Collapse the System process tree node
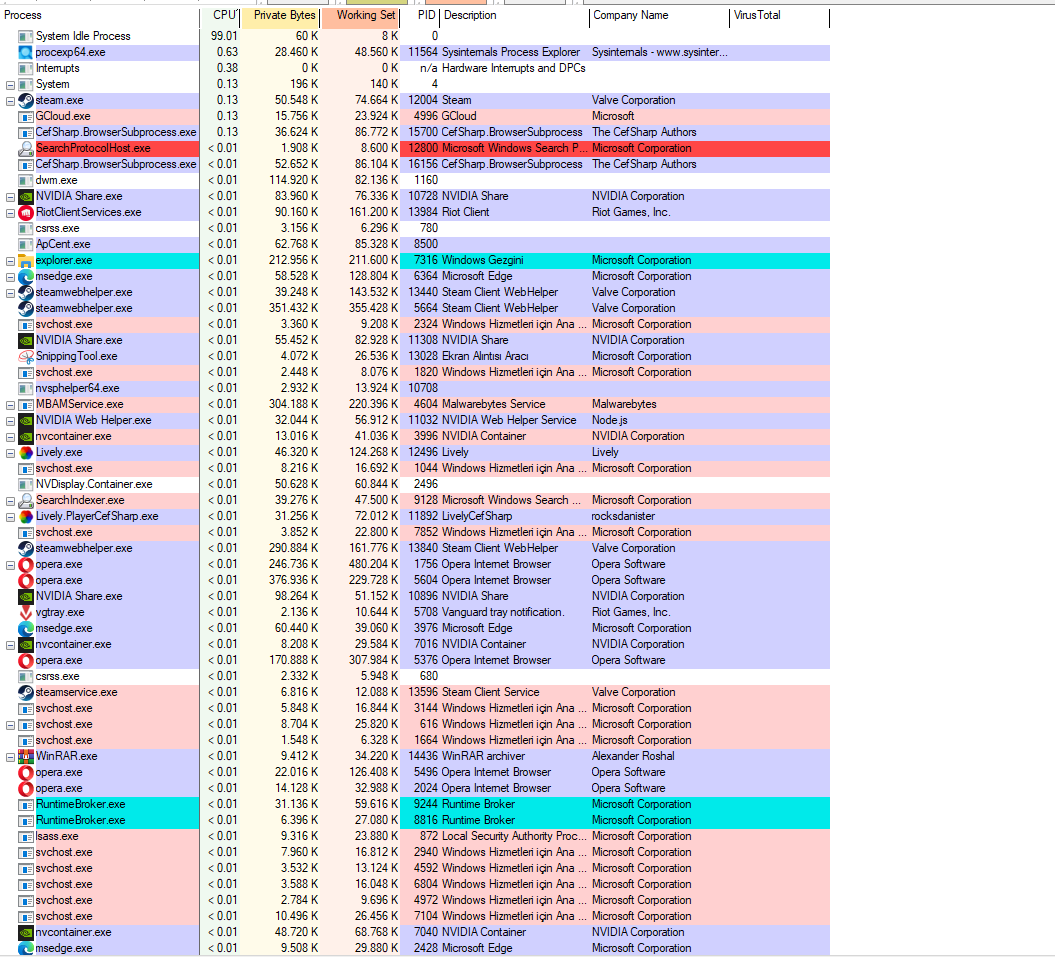The height and width of the screenshot is (957, 1055). coord(10,85)
